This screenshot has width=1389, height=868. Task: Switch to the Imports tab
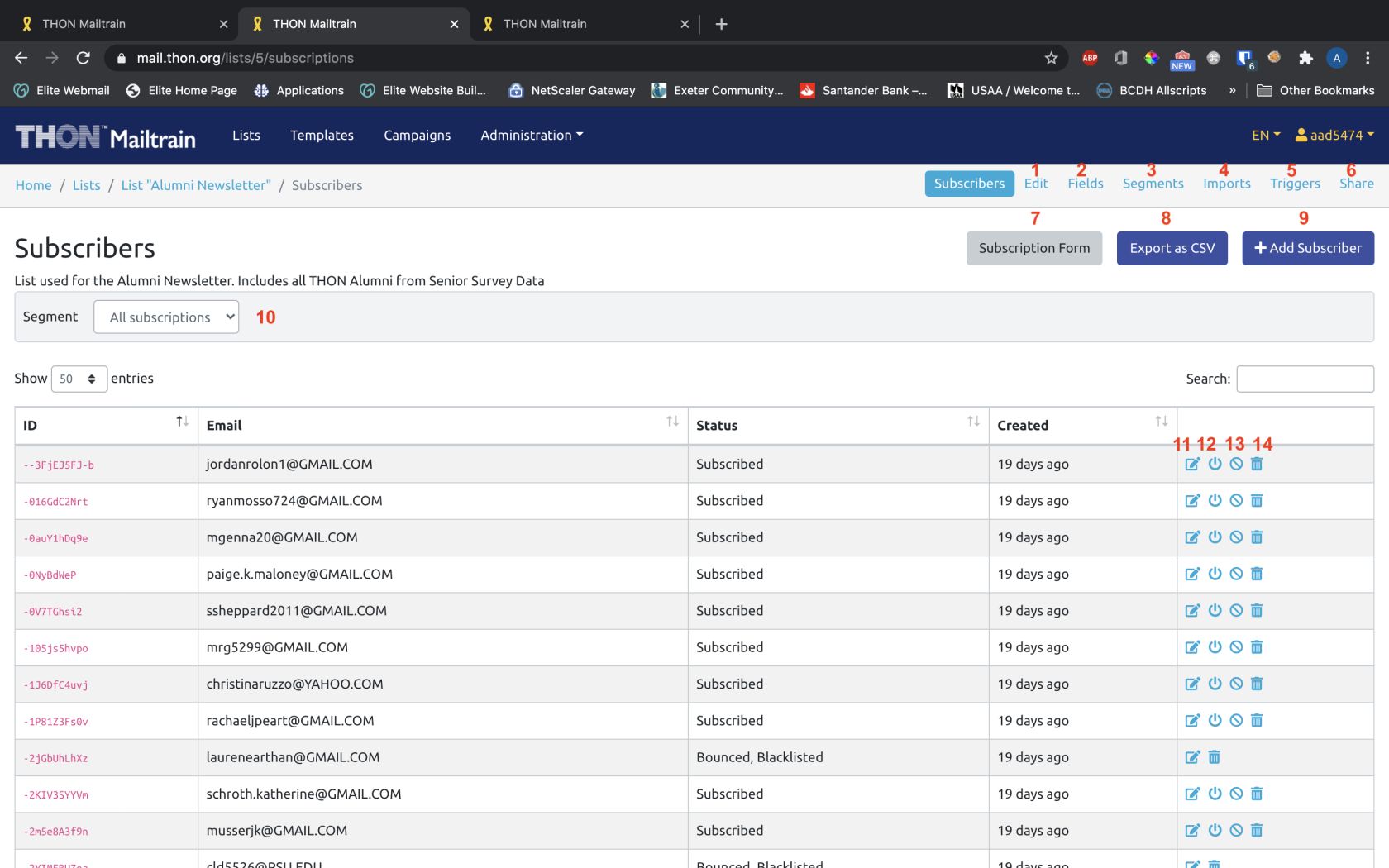(1226, 184)
